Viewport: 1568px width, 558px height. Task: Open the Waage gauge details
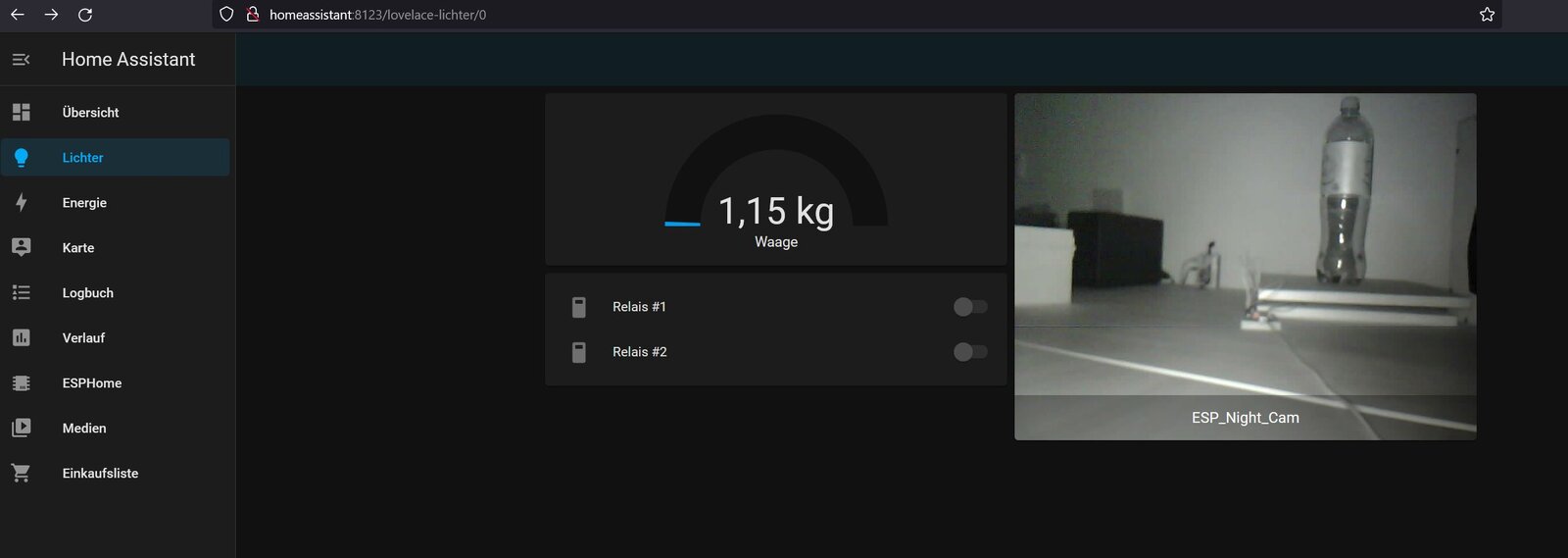click(x=775, y=186)
